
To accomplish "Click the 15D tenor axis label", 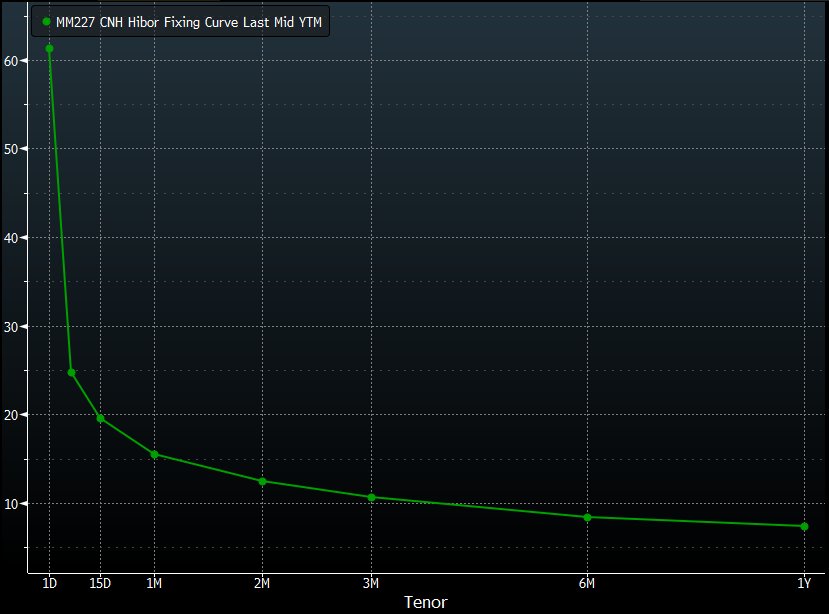I will 100,583.
